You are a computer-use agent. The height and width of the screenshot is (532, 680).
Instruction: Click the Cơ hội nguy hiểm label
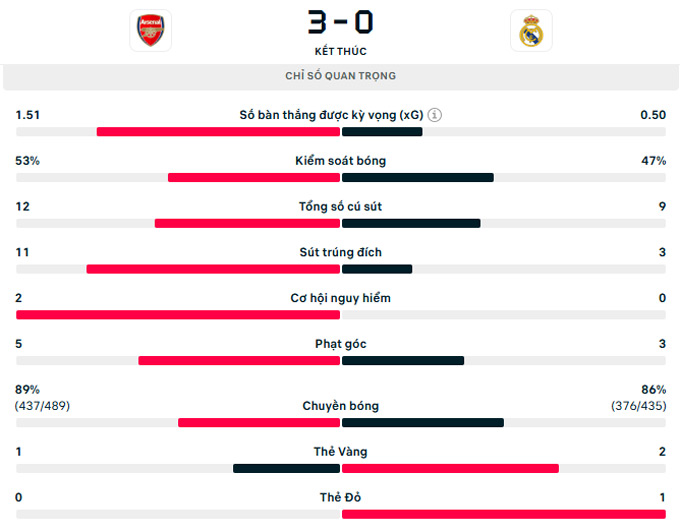340,298
